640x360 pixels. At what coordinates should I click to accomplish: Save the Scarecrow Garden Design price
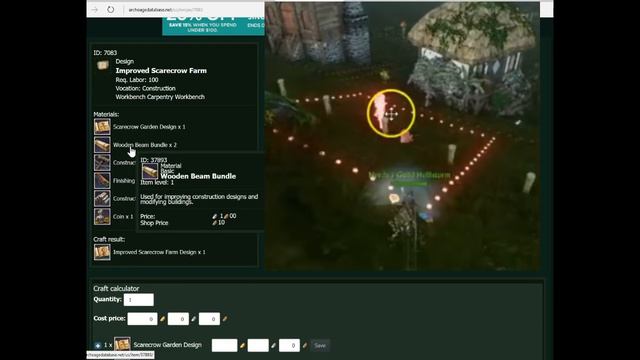pos(320,345)
